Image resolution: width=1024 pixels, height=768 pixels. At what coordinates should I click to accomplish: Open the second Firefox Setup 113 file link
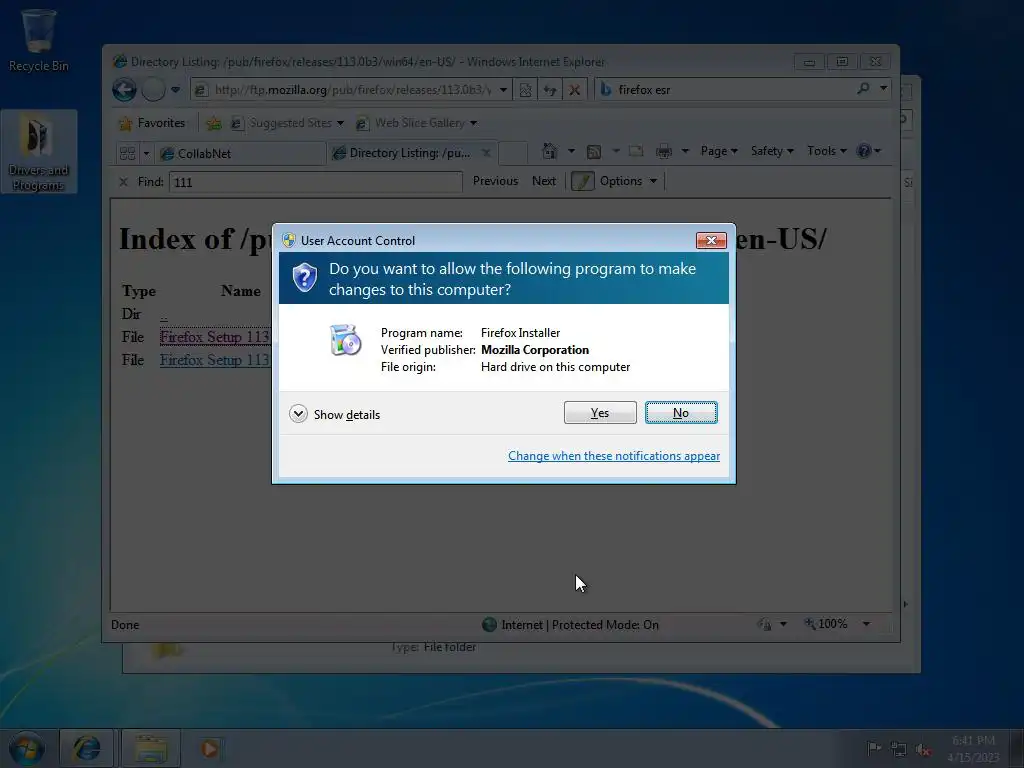coord(215,360)
